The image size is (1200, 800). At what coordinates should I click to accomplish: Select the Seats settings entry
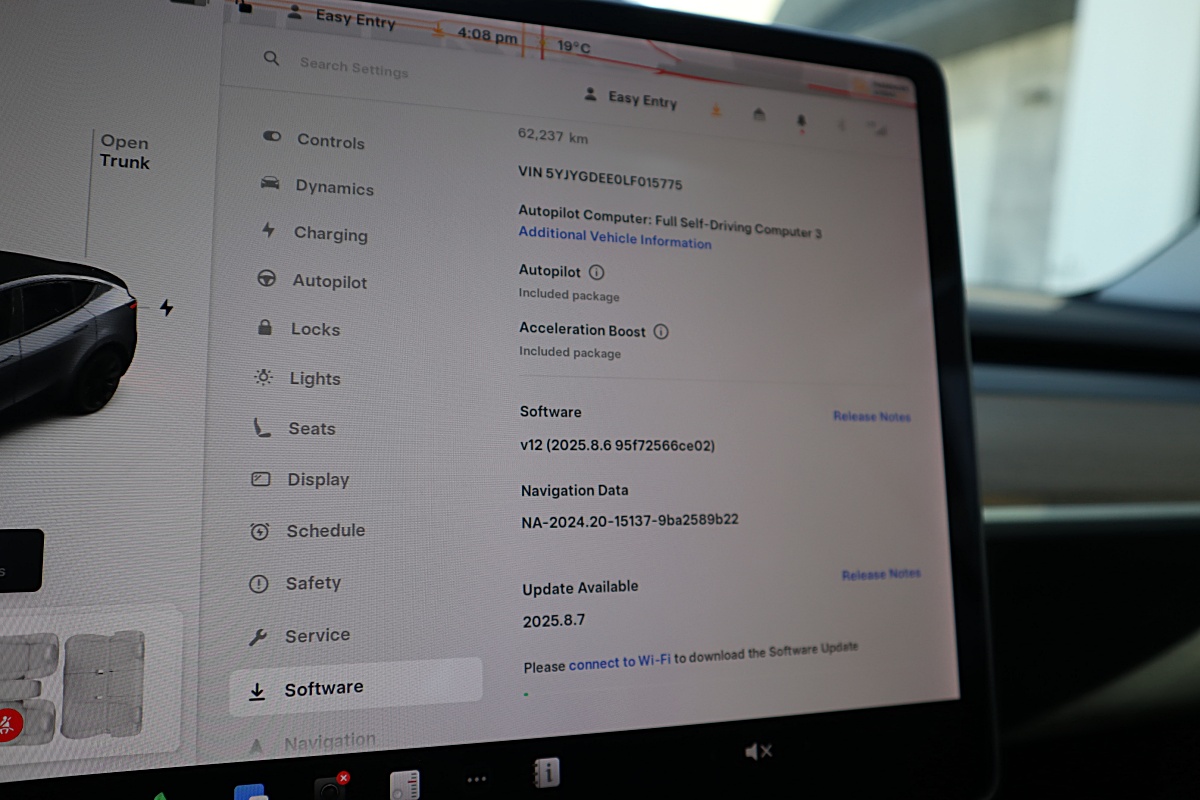click(293, 428)
